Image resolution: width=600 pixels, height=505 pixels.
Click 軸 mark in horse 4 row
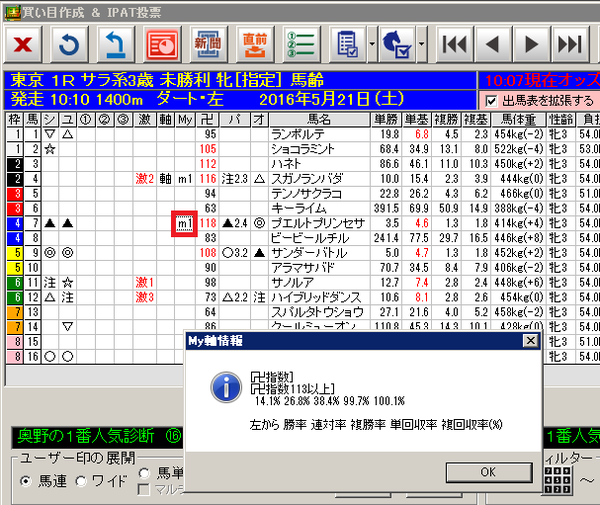(x=165, y=179)
